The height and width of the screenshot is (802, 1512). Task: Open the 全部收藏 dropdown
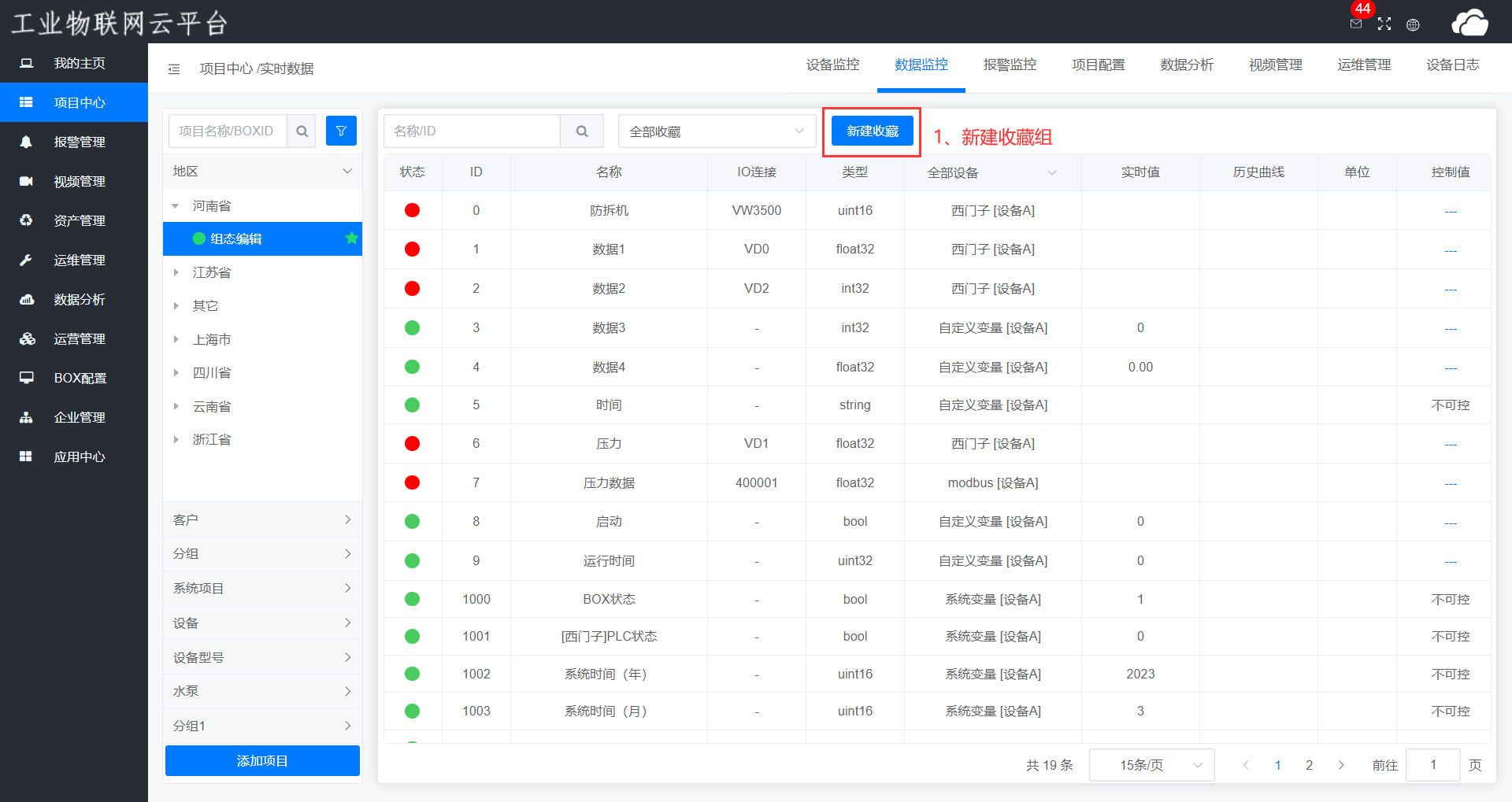[x=716, y=131]
